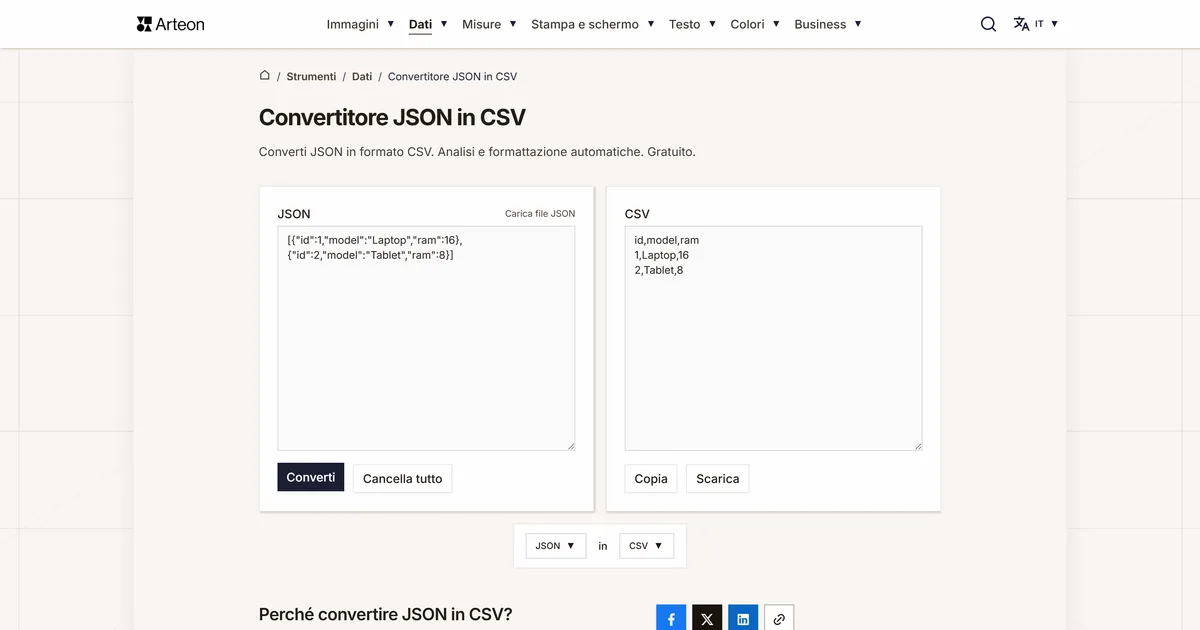Open the Dati menu

421,24
